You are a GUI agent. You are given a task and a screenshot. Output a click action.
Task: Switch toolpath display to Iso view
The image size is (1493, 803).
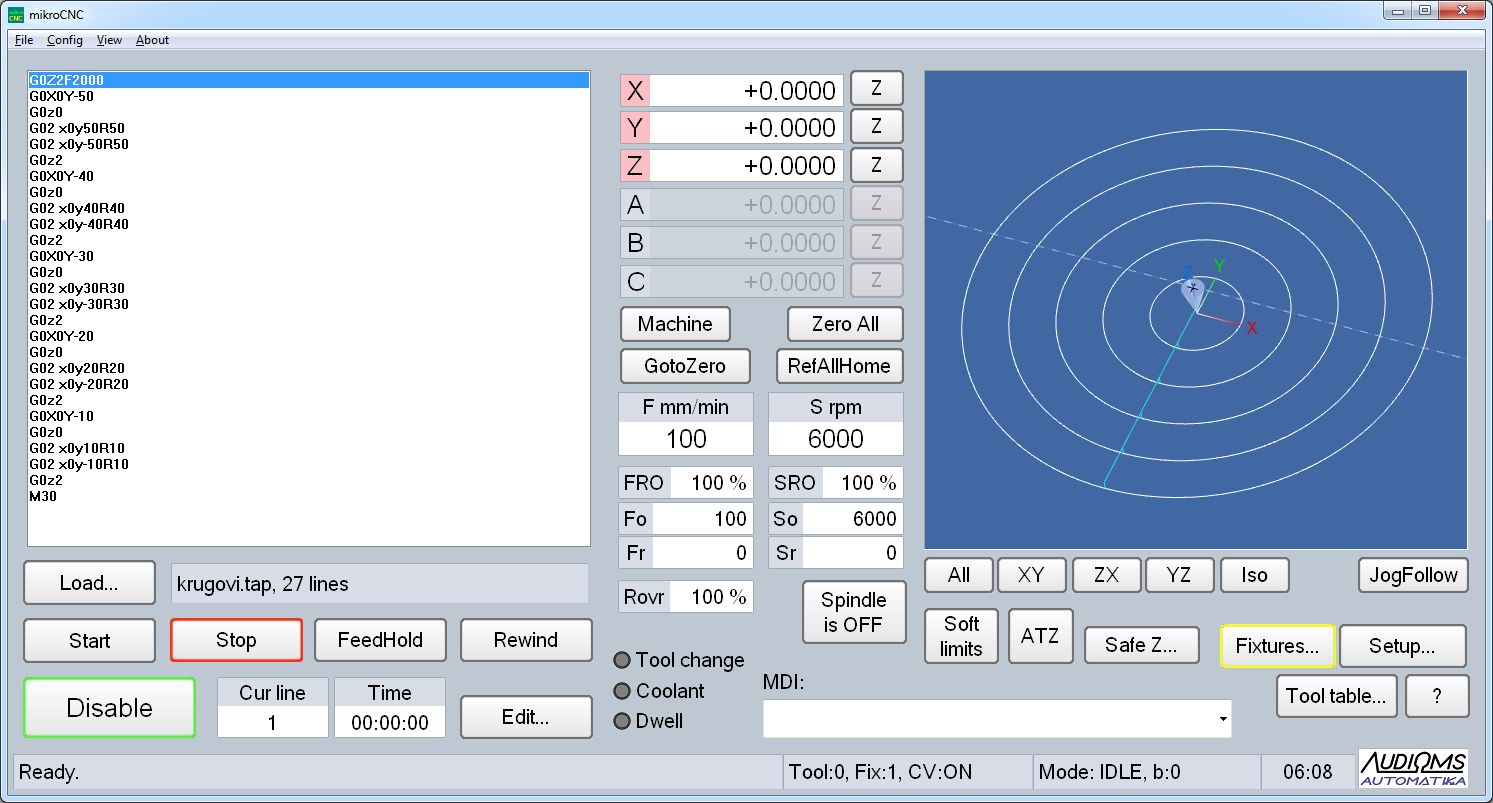tap(1254, 575)
